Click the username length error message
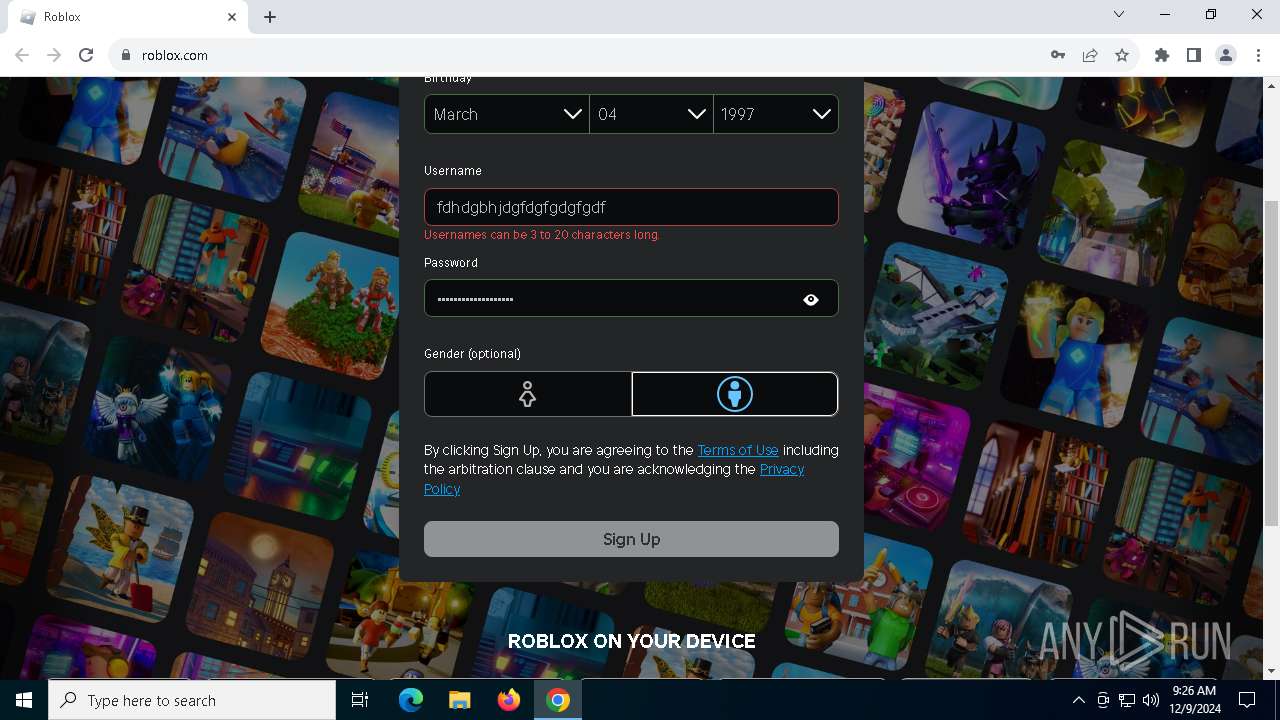The width and height of the screenshot is (1280, 720). click(x=542, y=235)
